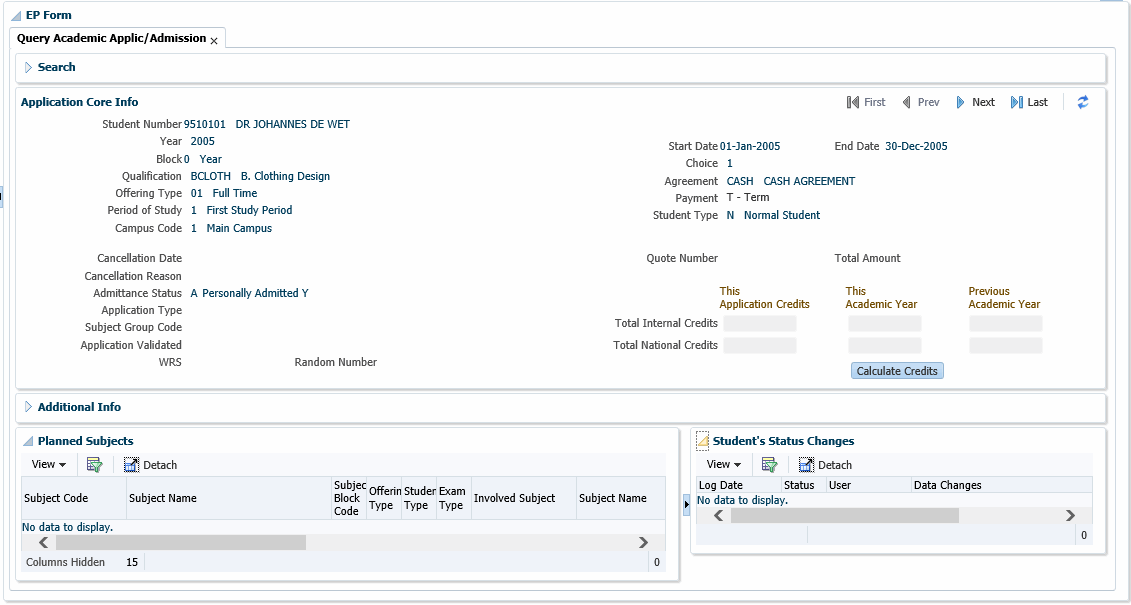Screen dimensions: 1131x605
Task: Select the Total Internal Credits field
Action: pos(760,322)
